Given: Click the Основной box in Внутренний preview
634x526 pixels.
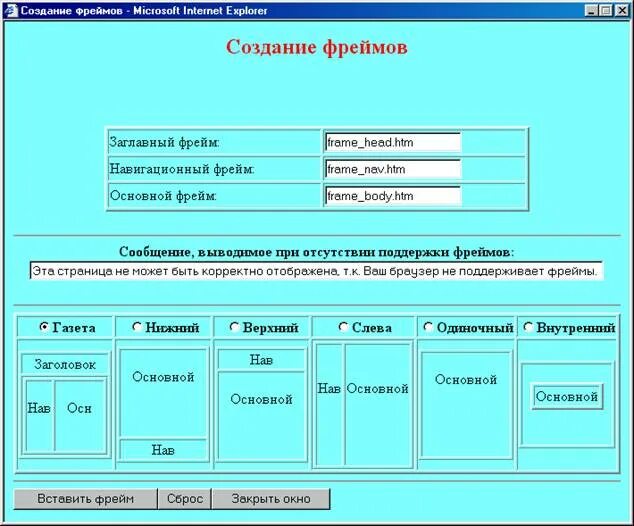Looking at the screenshot, I should [x=567, y=397].
